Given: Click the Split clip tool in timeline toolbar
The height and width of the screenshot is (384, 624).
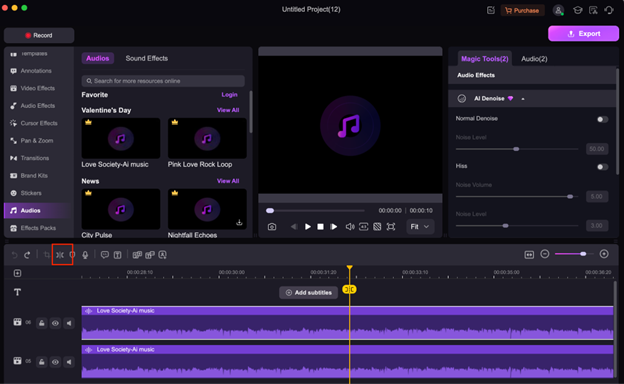Looking at the screenshot, I should coord(60,255).
